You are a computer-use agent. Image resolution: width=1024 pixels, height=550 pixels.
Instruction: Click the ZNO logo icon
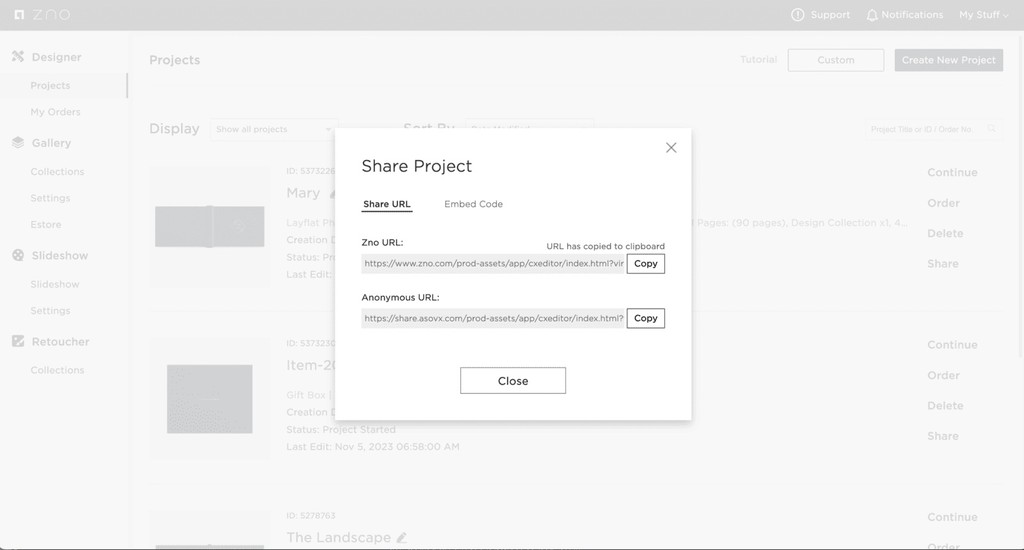pyautogui.click(x=19, y=14)
